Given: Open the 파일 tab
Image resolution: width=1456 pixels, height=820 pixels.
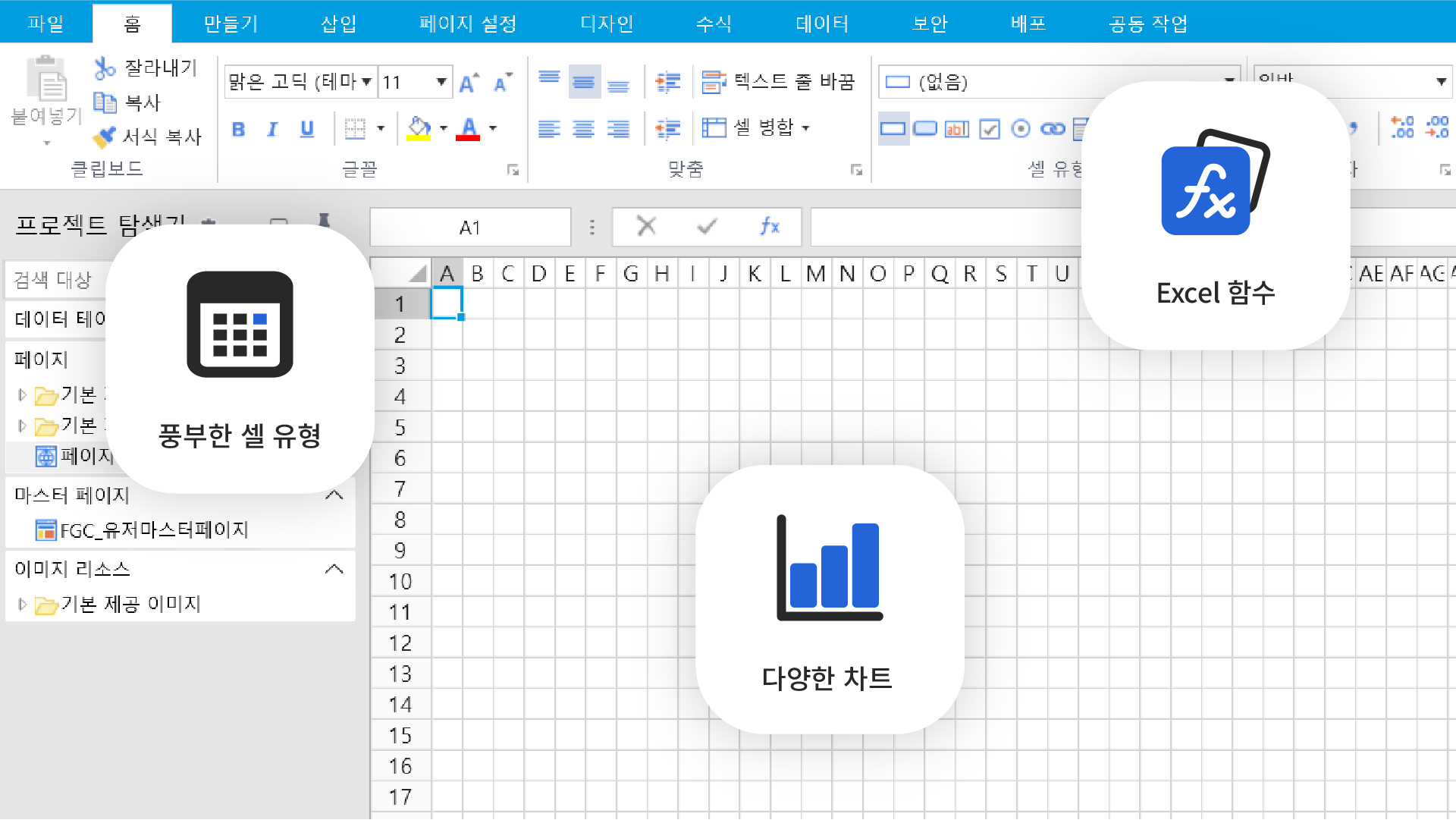Looking at the screenshot, I should 45,24.
